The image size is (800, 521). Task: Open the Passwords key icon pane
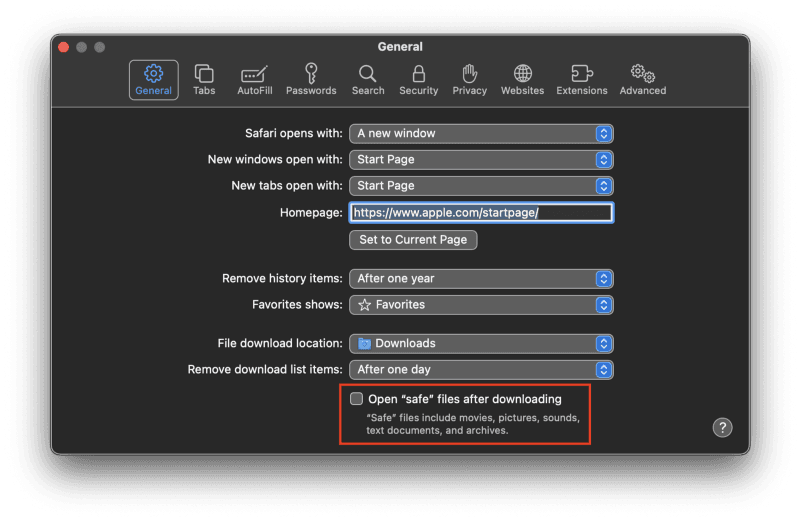[x=311, y=79]
